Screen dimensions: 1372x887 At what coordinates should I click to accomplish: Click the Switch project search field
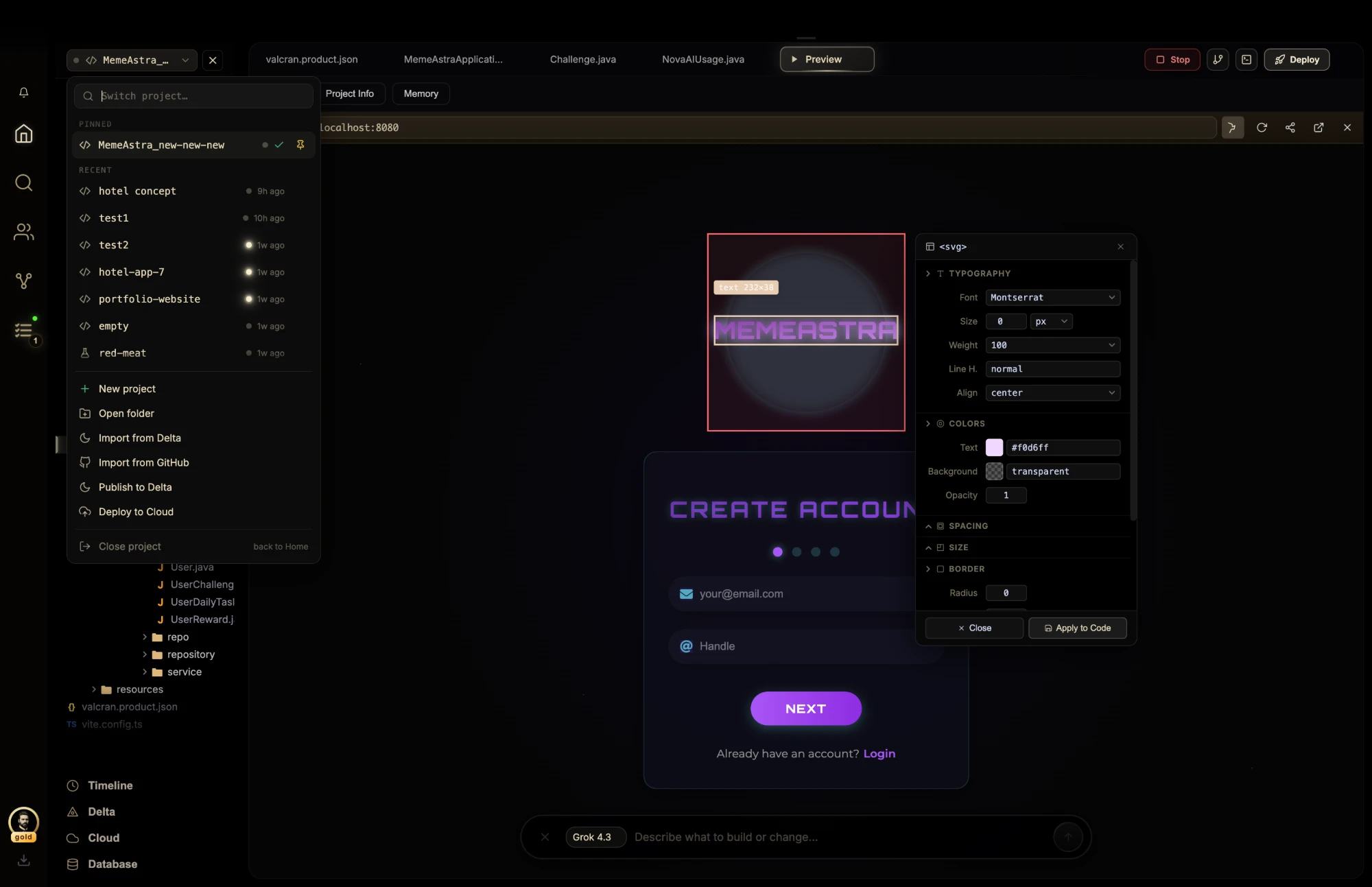coord(193,96)
